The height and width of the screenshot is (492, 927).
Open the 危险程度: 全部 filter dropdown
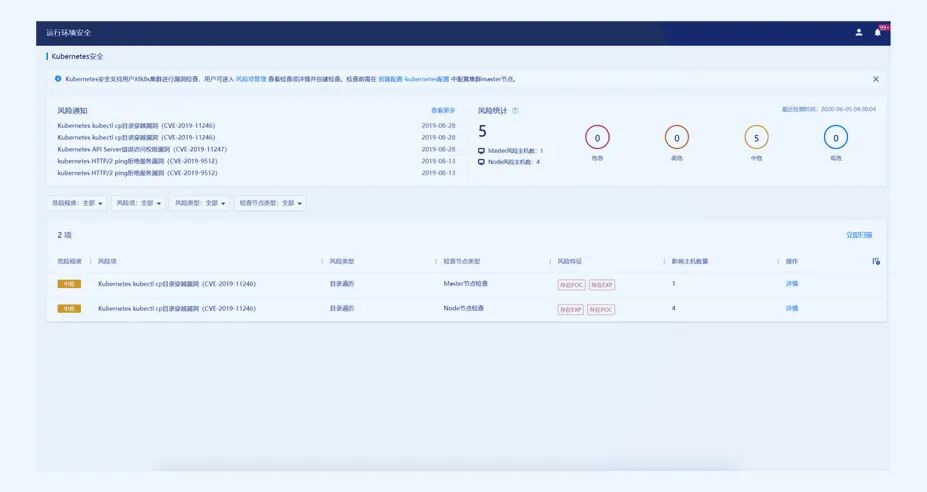77,203
